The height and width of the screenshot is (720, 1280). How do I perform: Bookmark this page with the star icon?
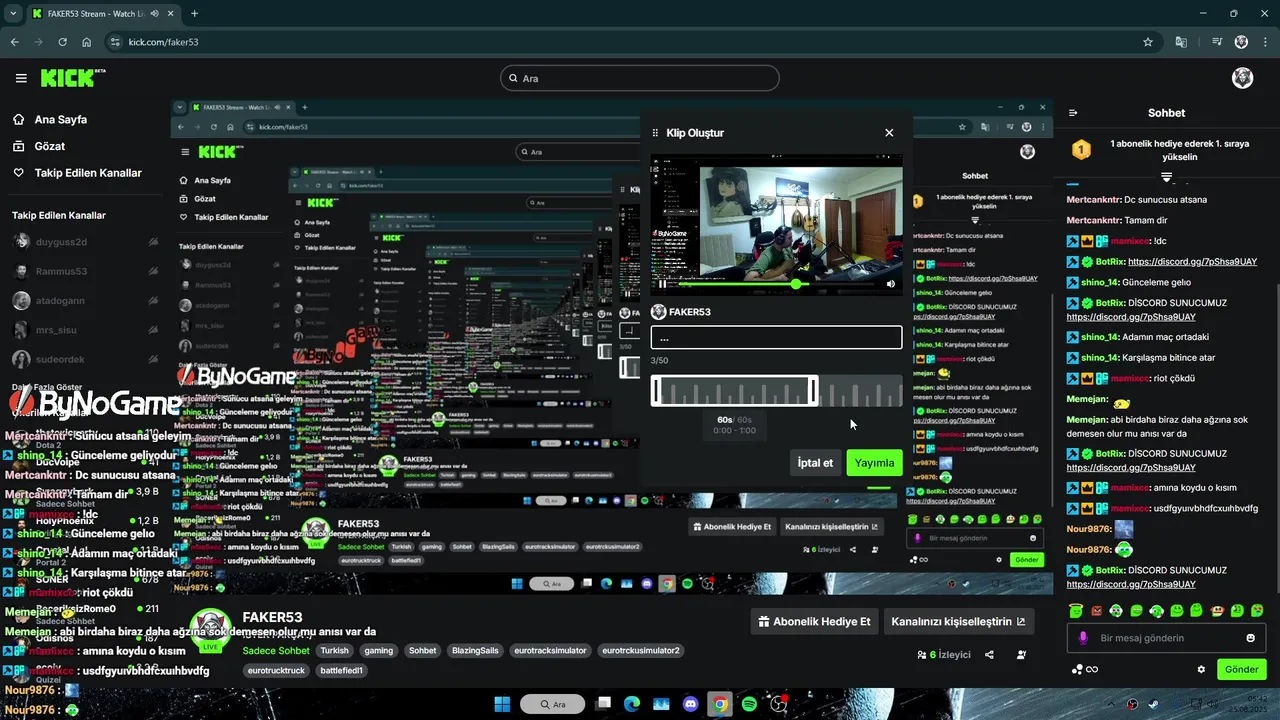(1148, 42)
